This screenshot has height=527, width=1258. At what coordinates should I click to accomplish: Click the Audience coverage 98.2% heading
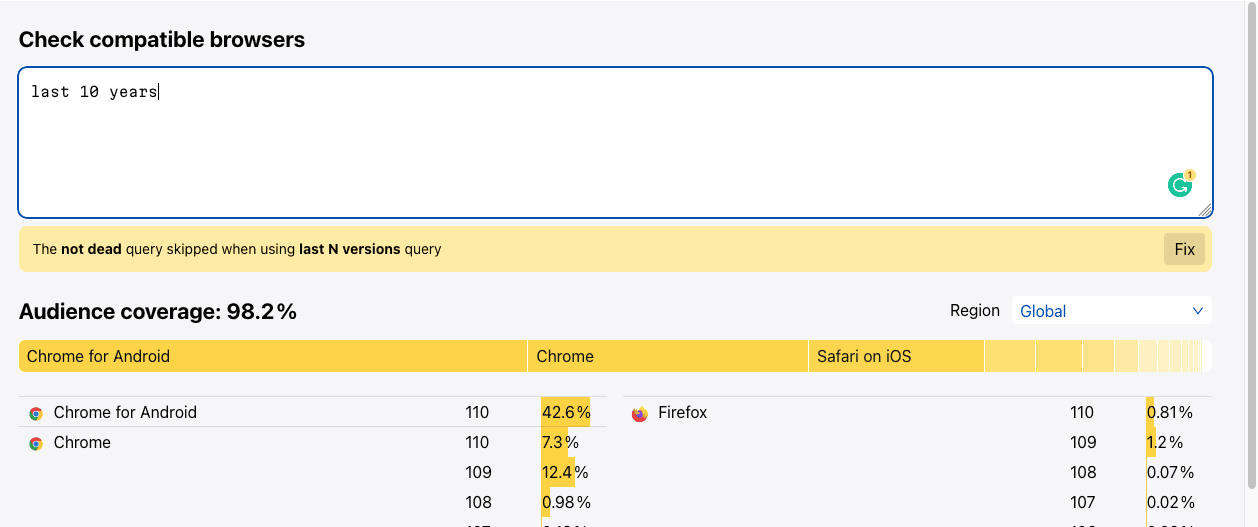click(x=158, y=311)
